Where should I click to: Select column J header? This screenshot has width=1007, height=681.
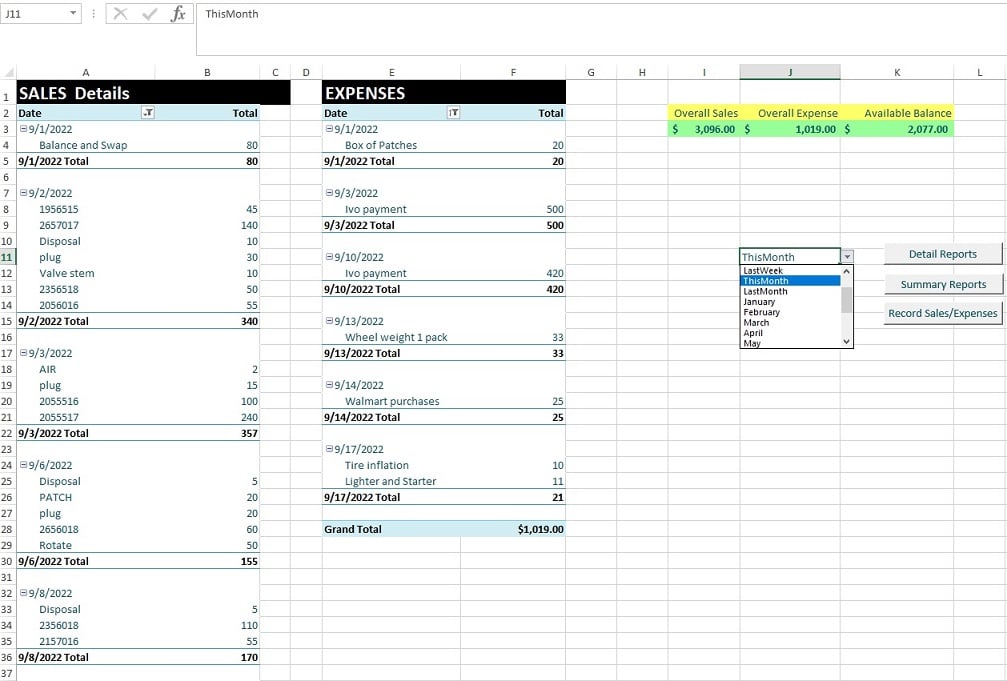tap(790, 72)
